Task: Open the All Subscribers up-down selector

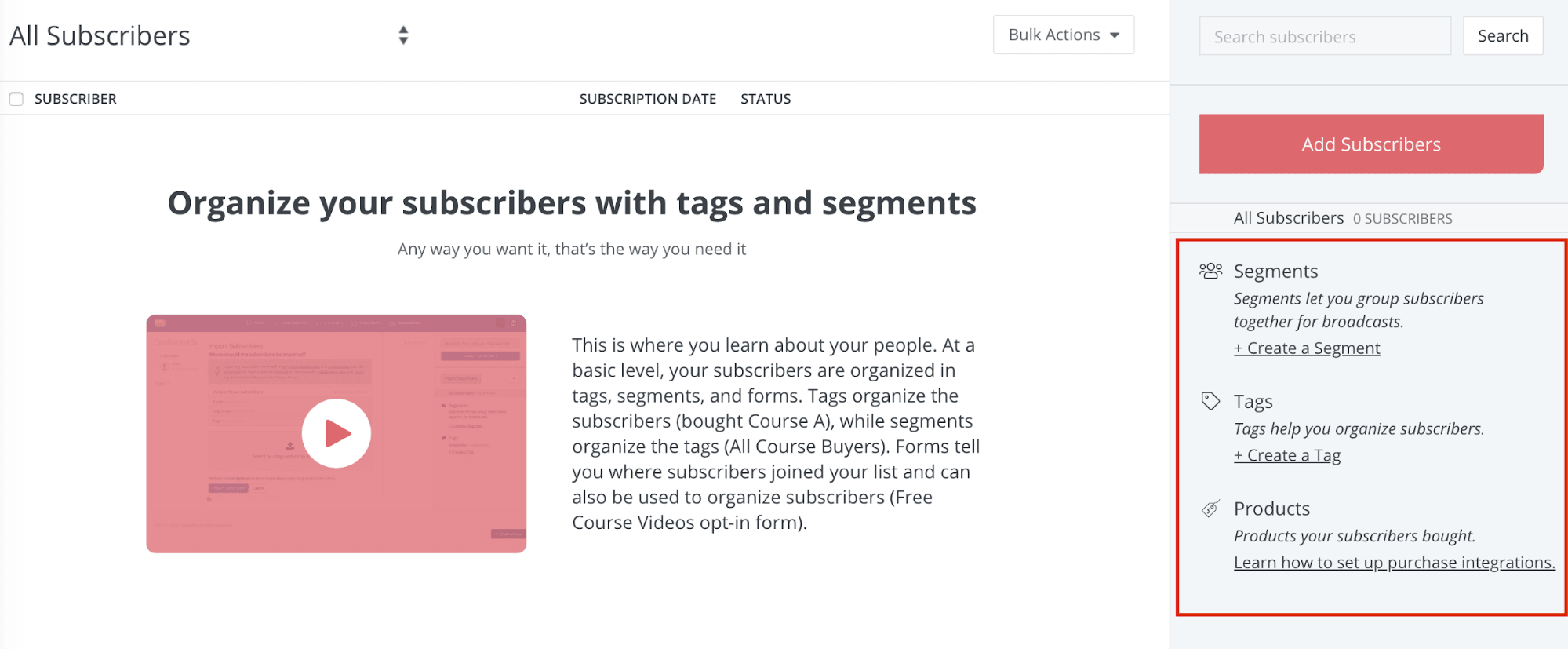Action: [x=403, y=35]
